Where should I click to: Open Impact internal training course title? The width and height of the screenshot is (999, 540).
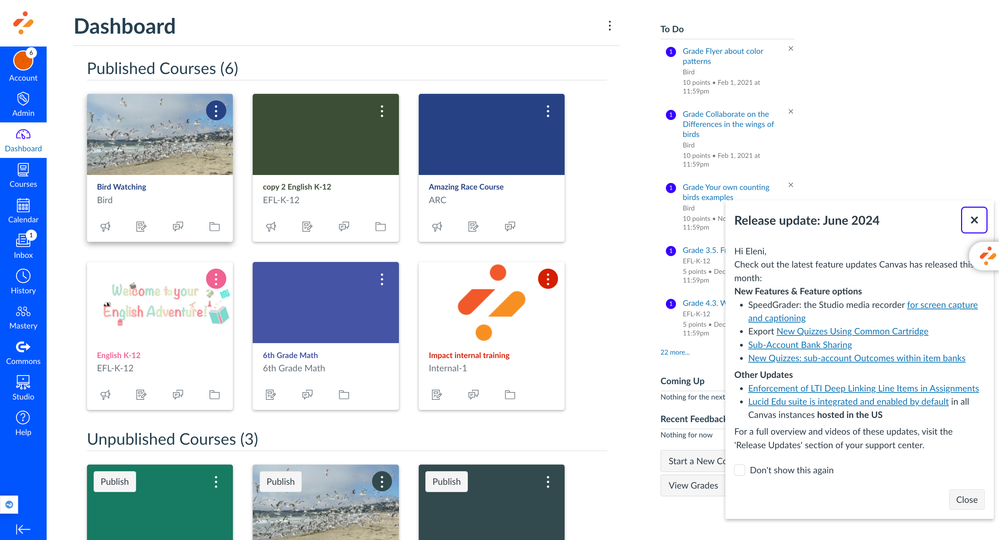tap(469, 355)
